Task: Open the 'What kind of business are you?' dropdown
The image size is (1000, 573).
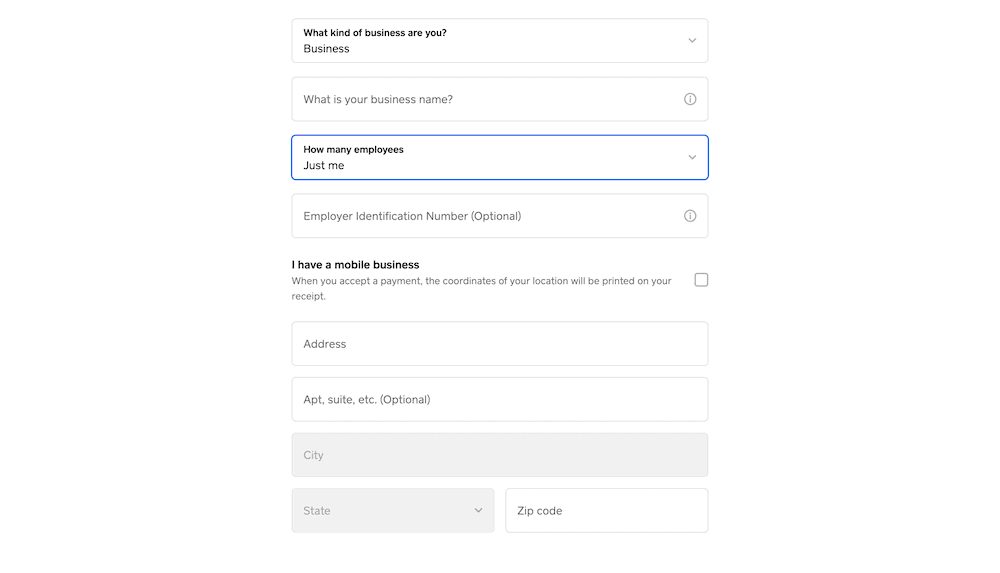Action: (500, 41)
